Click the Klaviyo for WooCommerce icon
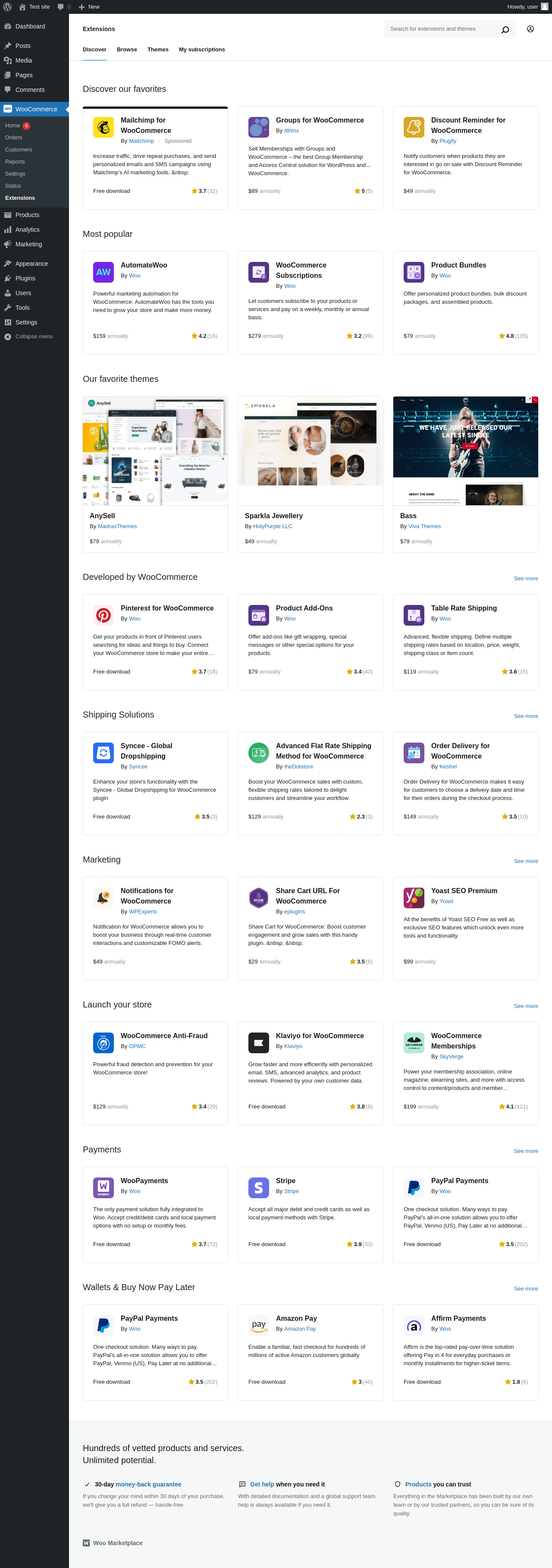Image resolution: width=552 pixels, height=1568 pixels. click(x=259, y=1043)
